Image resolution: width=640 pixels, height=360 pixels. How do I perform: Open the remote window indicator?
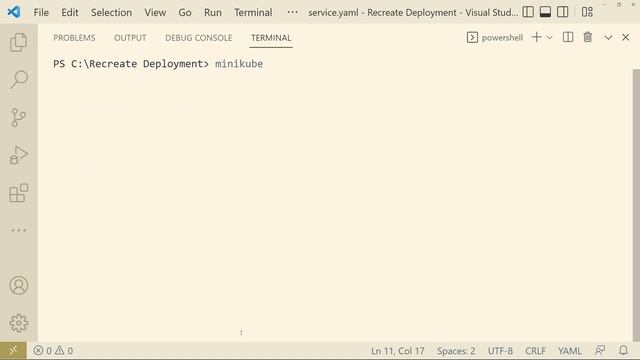[13, 351]
